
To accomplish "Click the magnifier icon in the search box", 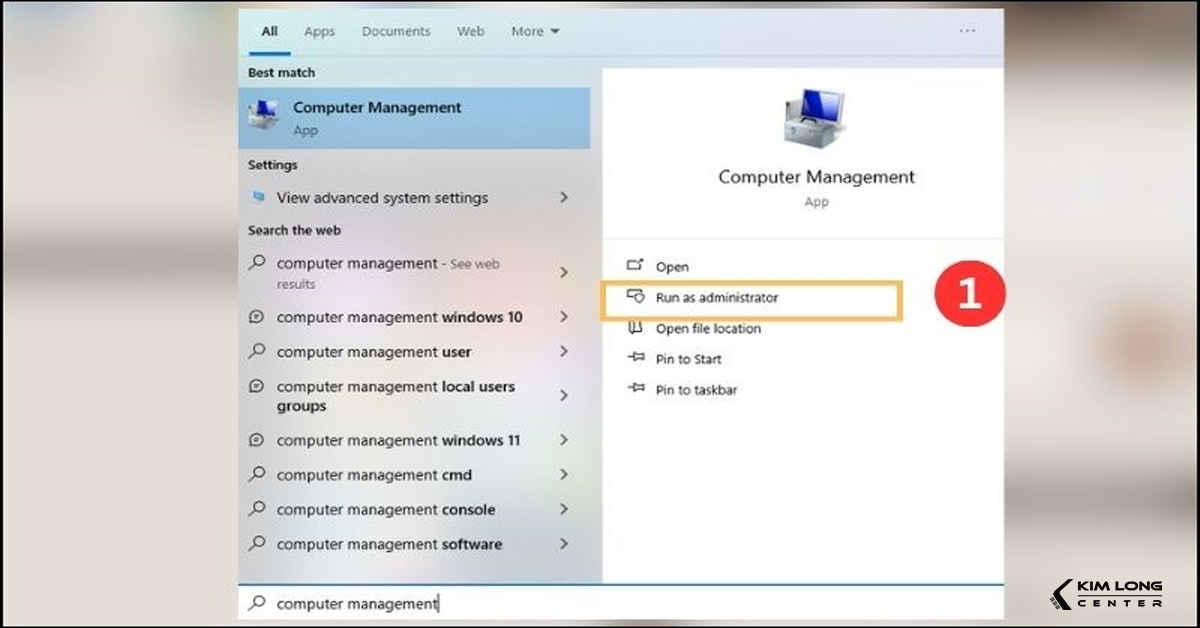I will (x=258, y=603).
